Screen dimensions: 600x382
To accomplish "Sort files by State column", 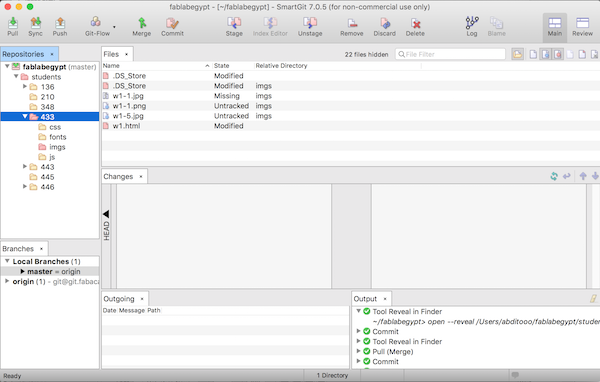I will [233, 65].
